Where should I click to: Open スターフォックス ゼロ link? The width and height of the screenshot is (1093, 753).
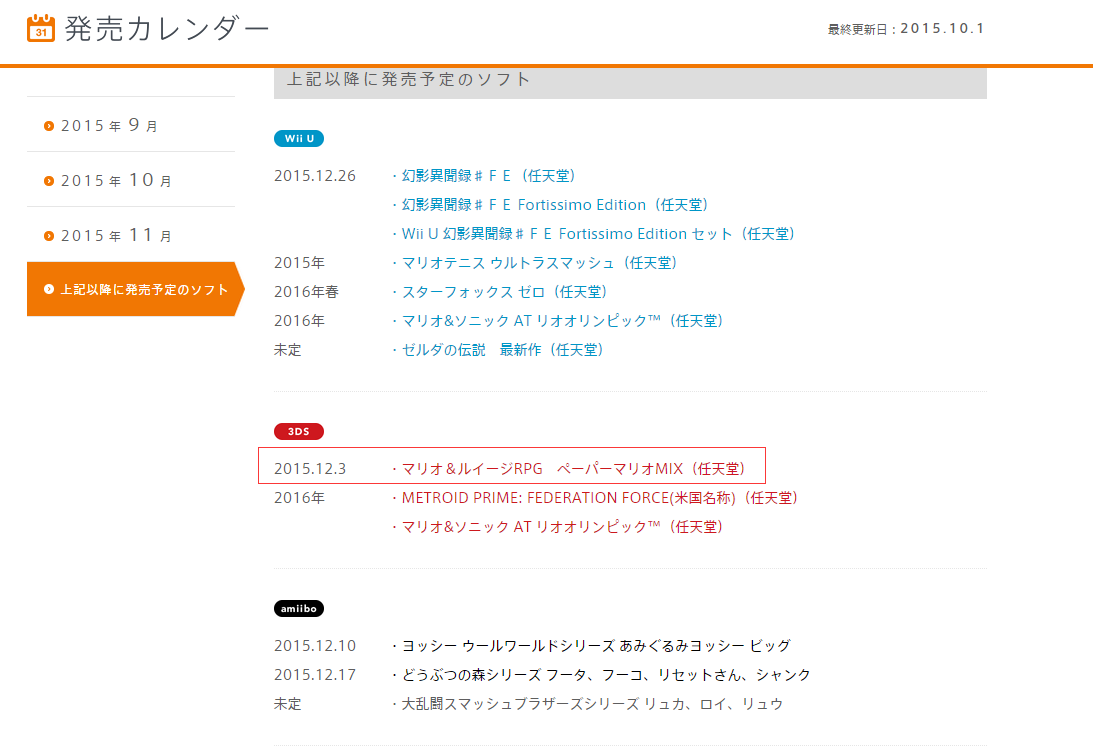[x=505, y=292]
